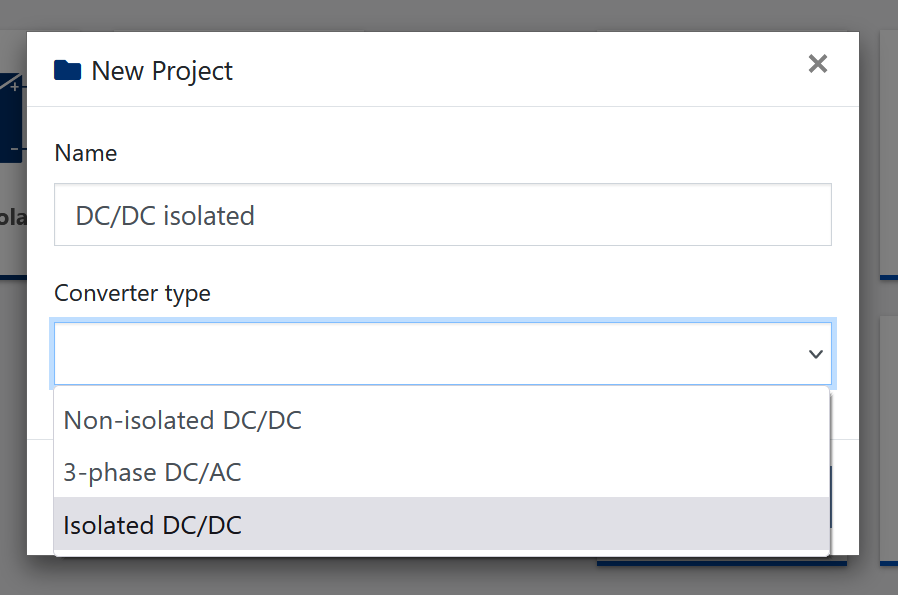Focus the Name field containing DC/DC isolated

442,214
